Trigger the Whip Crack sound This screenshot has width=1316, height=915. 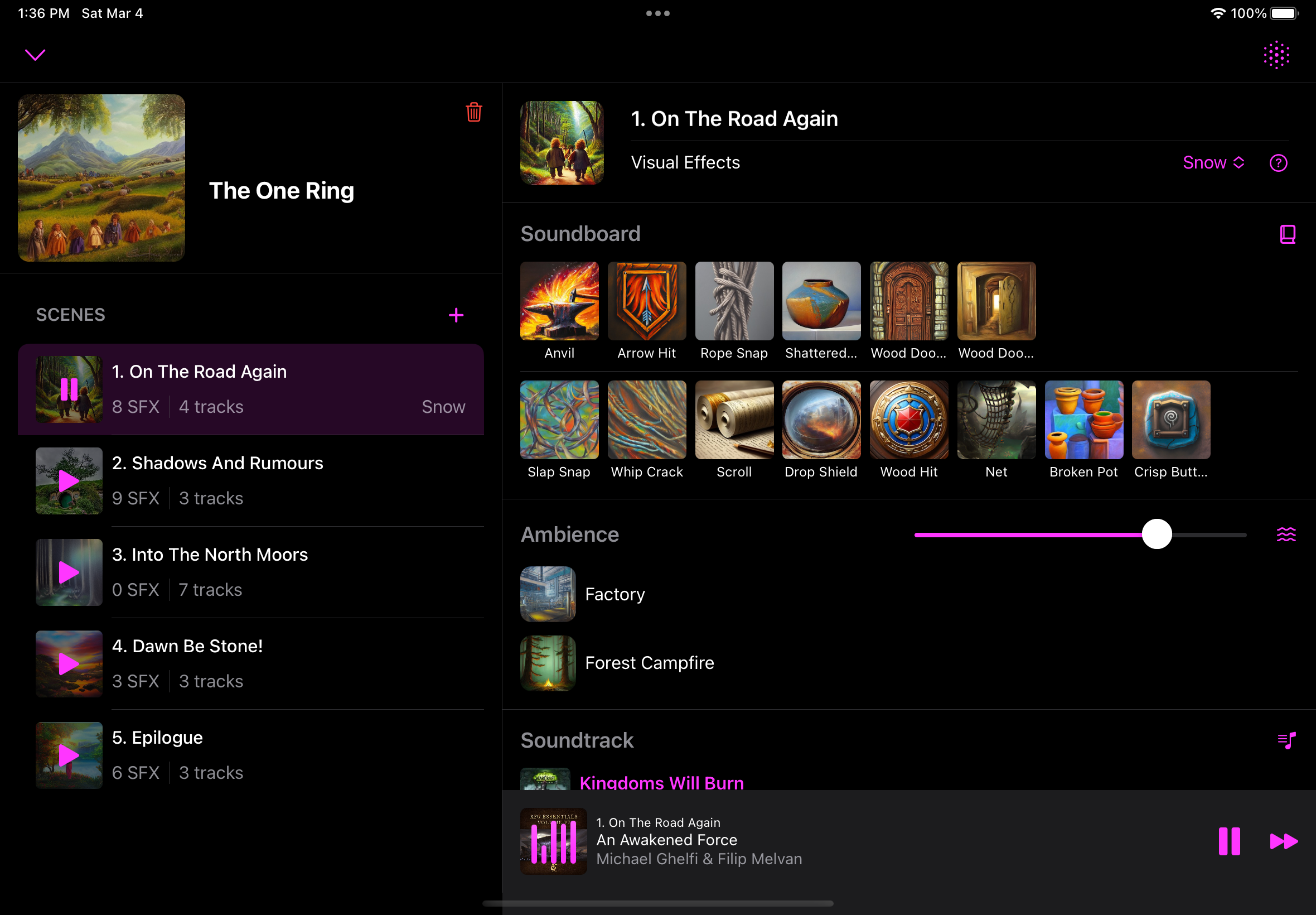(x=647, y=420)
